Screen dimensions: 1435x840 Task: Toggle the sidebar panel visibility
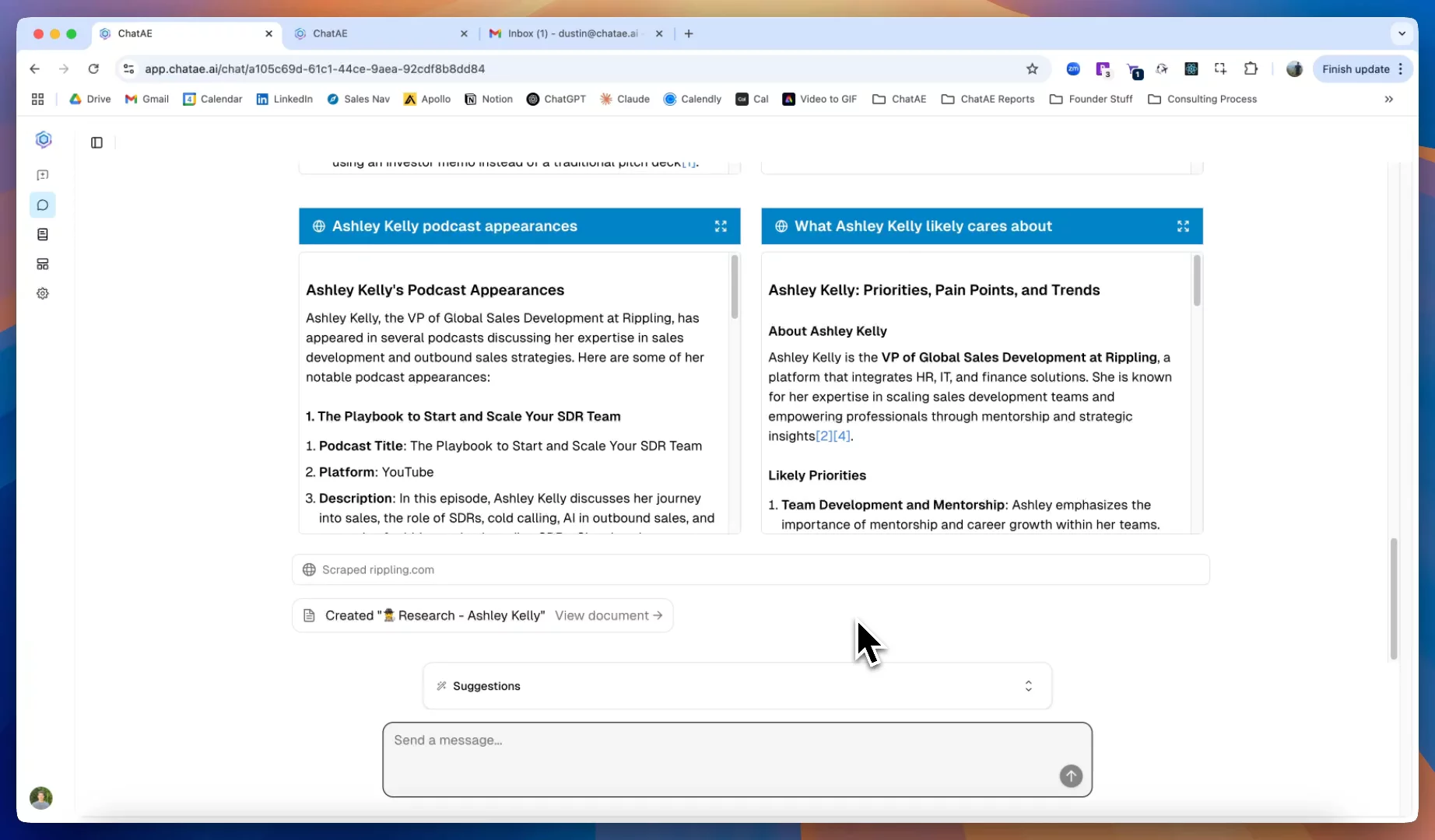[96, 142]
